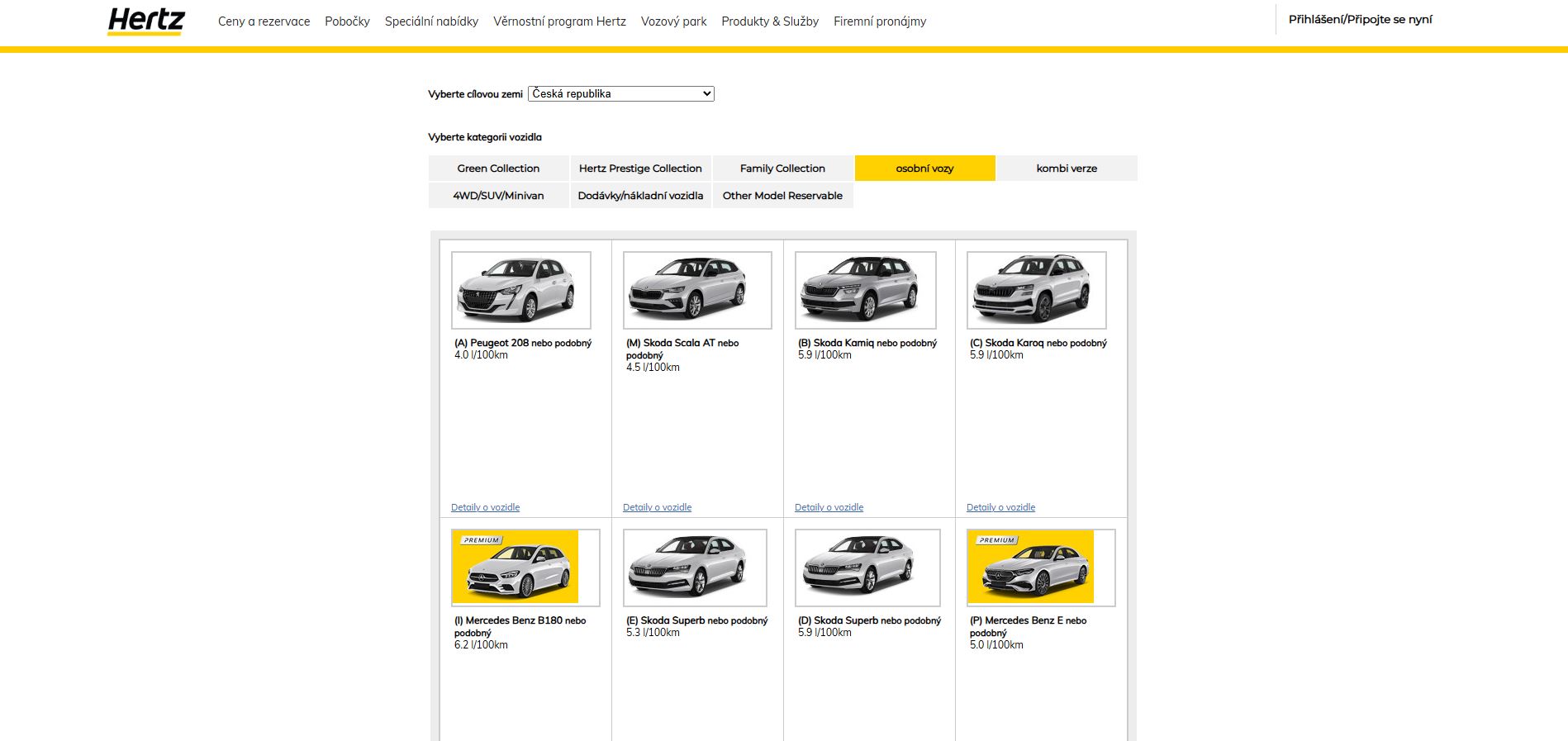Select the Dodávky/nákladní vozidla tab
The image size is (1568, 741).
(x=640, y=195)
